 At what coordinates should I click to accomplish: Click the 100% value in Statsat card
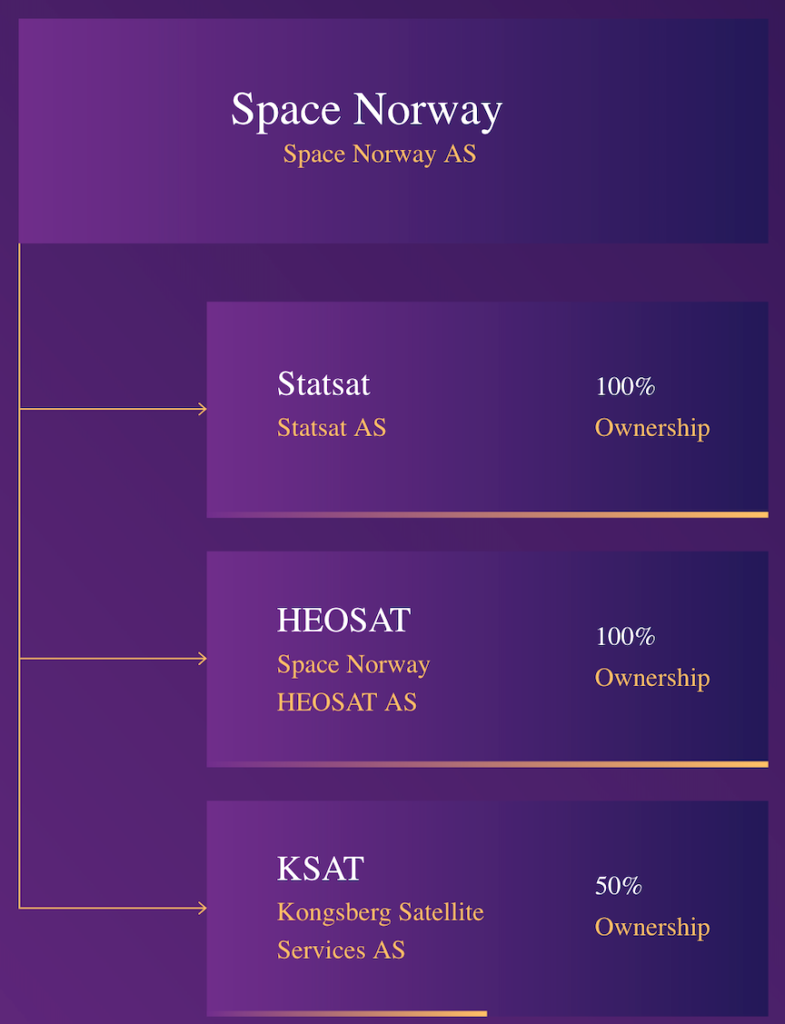pos(625,387)
